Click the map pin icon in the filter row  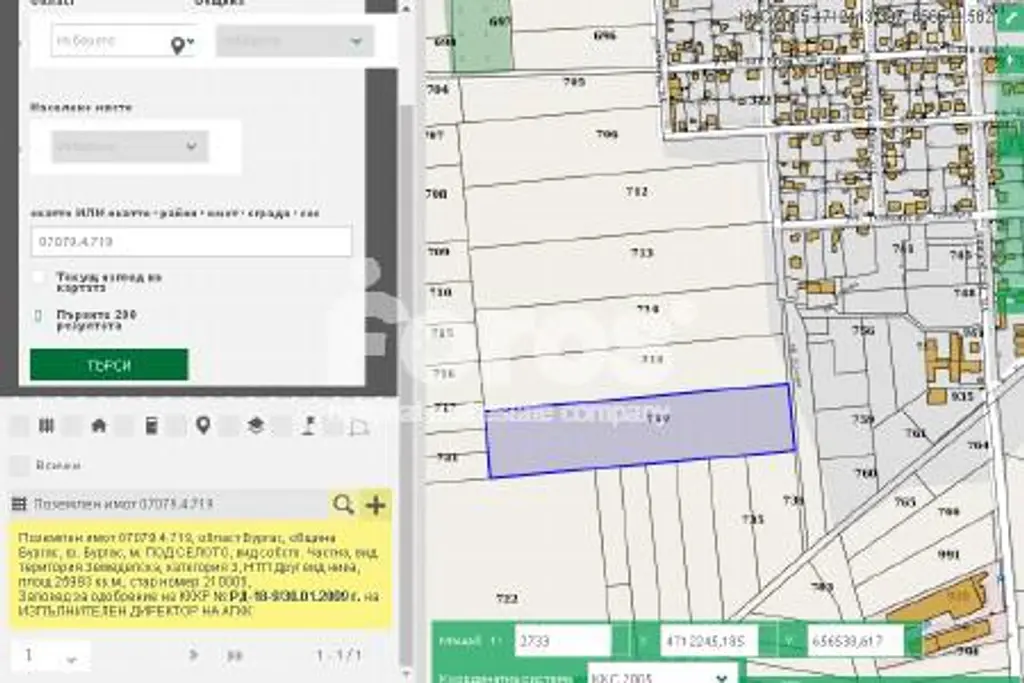click(203, 426)
